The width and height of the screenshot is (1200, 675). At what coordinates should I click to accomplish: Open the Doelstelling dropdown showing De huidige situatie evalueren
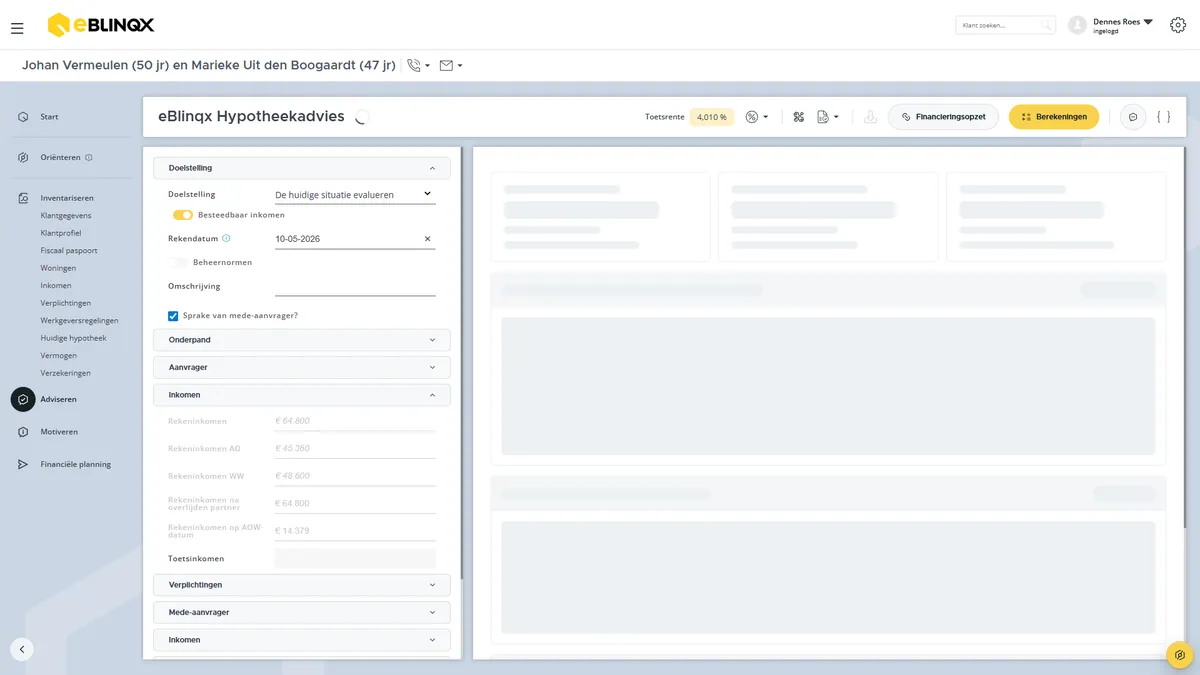pos(355,194)
